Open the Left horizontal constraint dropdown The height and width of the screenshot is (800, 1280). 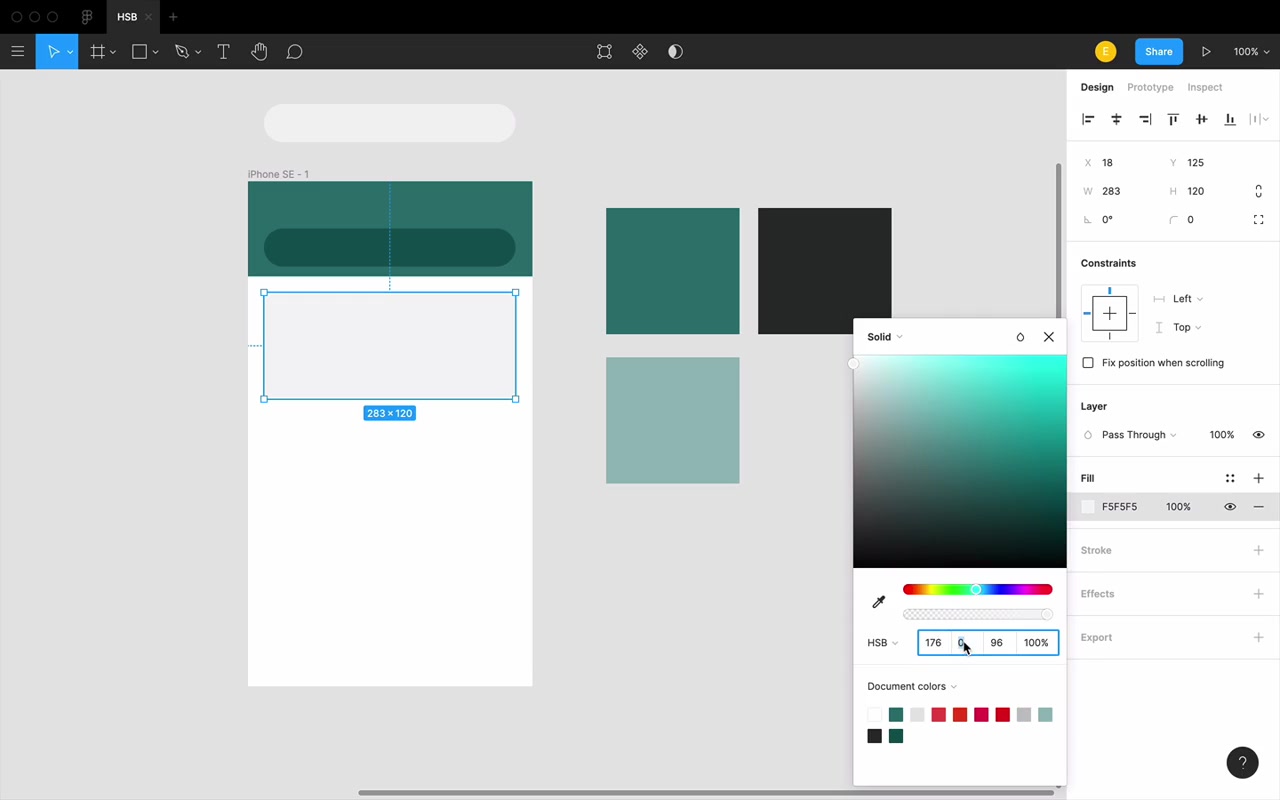(1188, 299)
